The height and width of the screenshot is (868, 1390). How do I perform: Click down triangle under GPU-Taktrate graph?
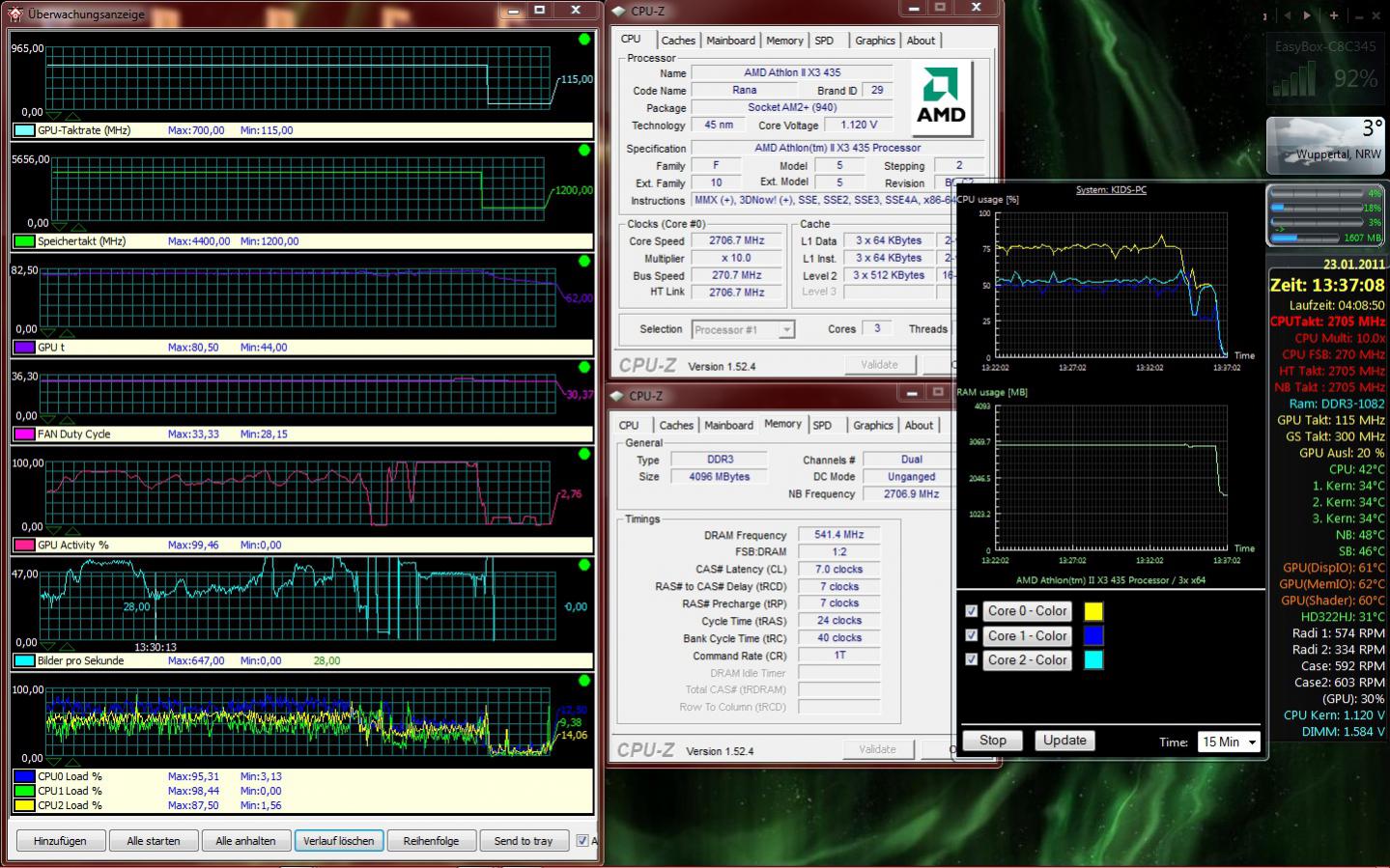54,116
